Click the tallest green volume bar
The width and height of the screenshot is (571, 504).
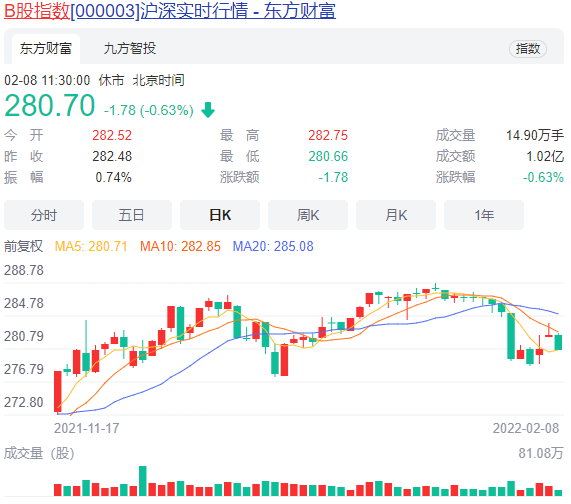pyautogui.click(x=143, y=481)
